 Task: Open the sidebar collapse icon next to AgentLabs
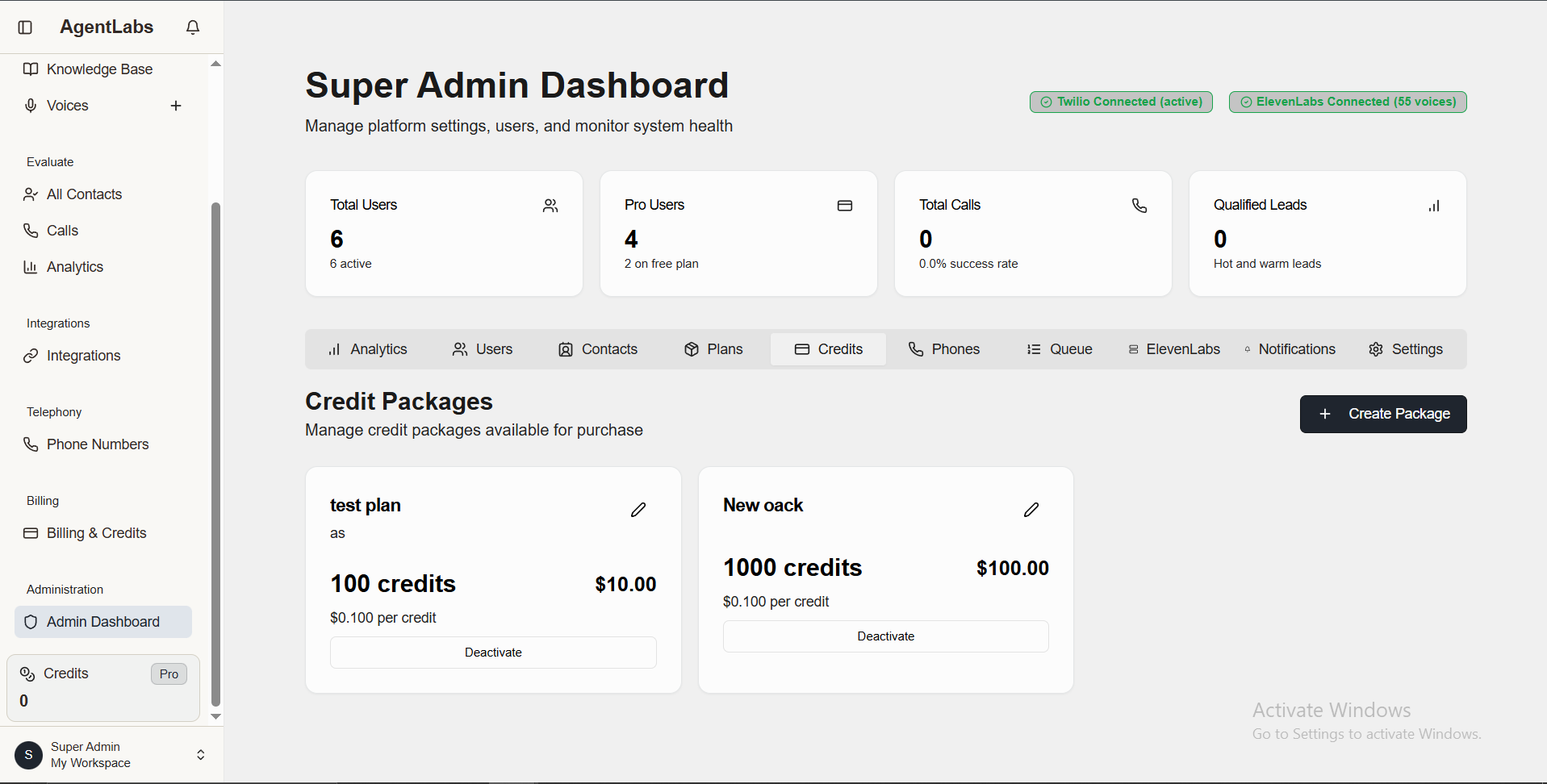point(25,27)
